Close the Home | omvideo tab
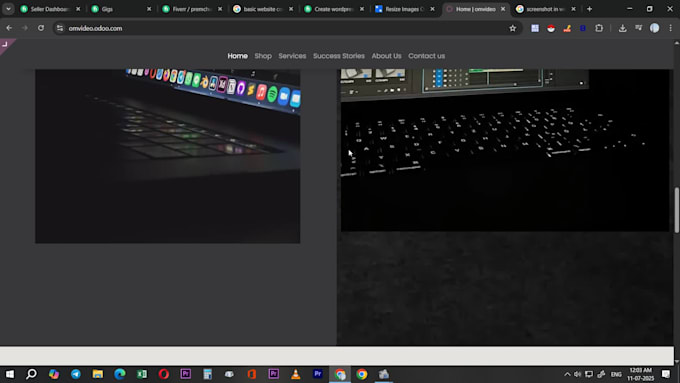Screen dimensions: 680x383 (x=503, y=9)
